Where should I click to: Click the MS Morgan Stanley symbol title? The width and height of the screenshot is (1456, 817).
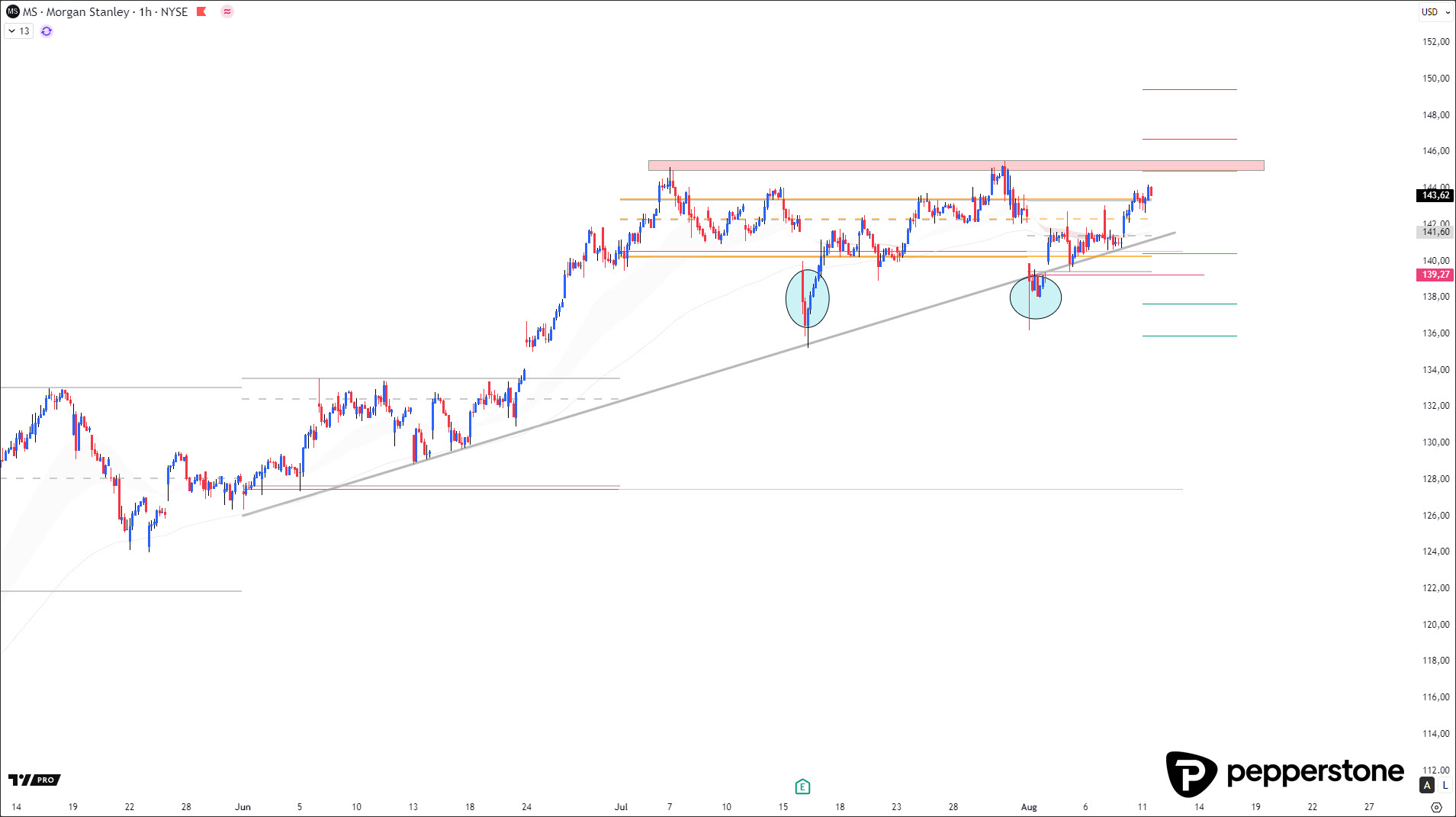pyautogui.click(x=104, y=11)
